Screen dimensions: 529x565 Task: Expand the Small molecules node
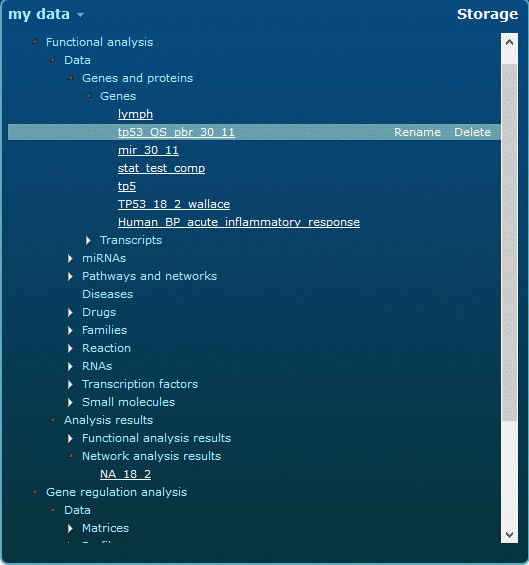(70, 402)
